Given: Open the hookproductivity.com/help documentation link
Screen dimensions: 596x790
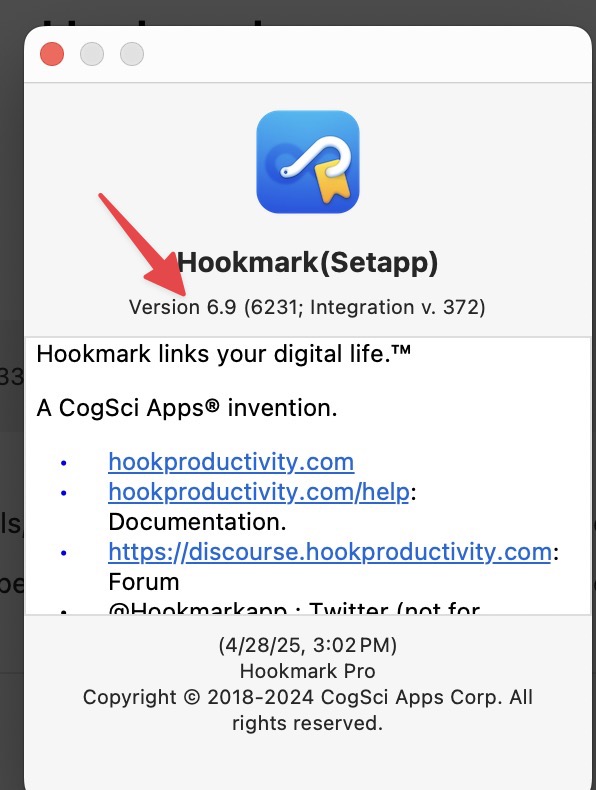Looking at the screenshot, I should (x=259, y=492).
